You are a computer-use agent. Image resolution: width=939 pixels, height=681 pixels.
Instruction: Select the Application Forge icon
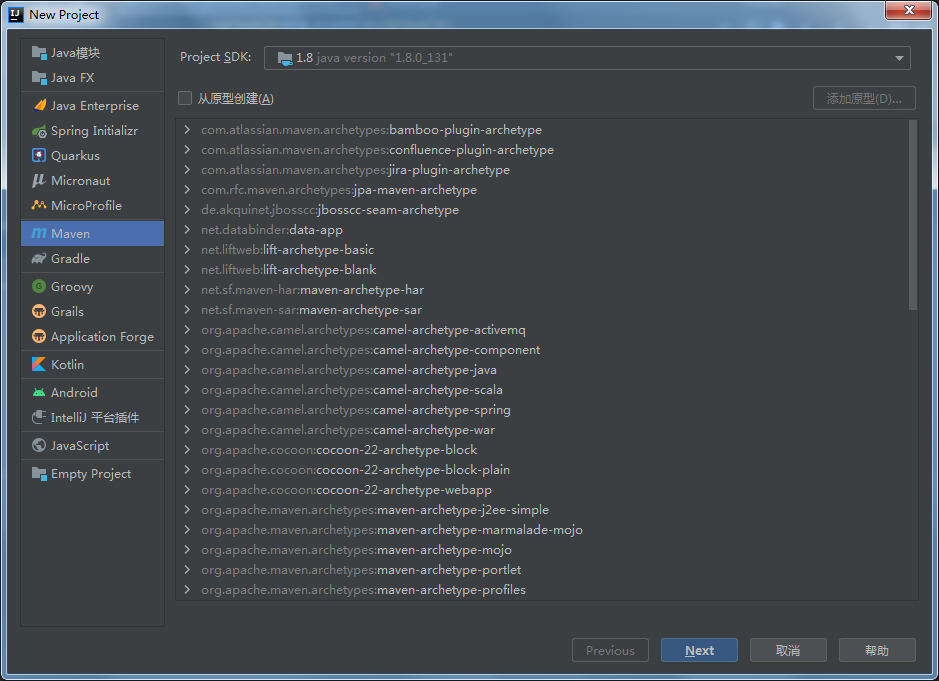click(x=39, y=337)
